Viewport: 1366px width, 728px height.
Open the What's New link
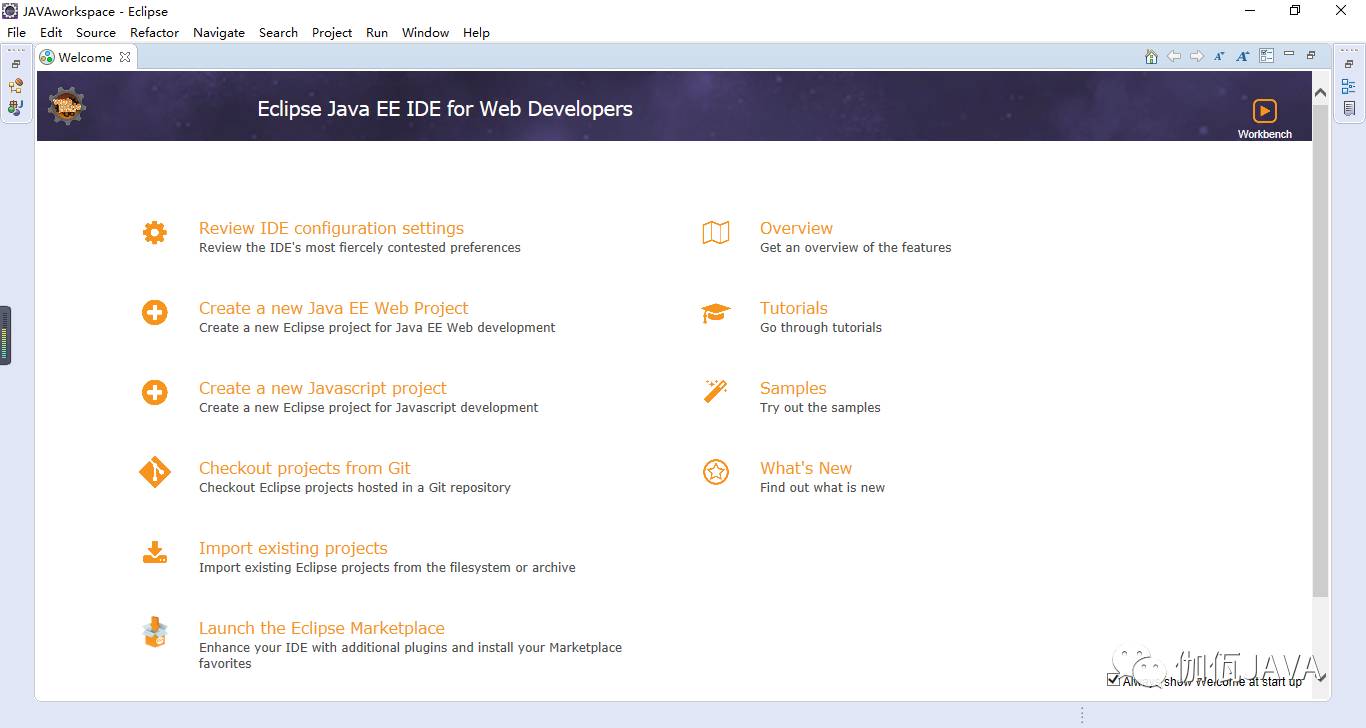coord(806,468)
